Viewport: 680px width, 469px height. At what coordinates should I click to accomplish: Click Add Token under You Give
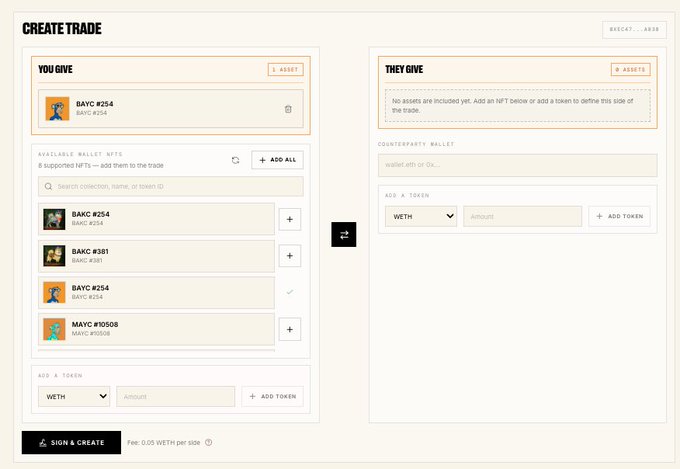pos(272,397)
